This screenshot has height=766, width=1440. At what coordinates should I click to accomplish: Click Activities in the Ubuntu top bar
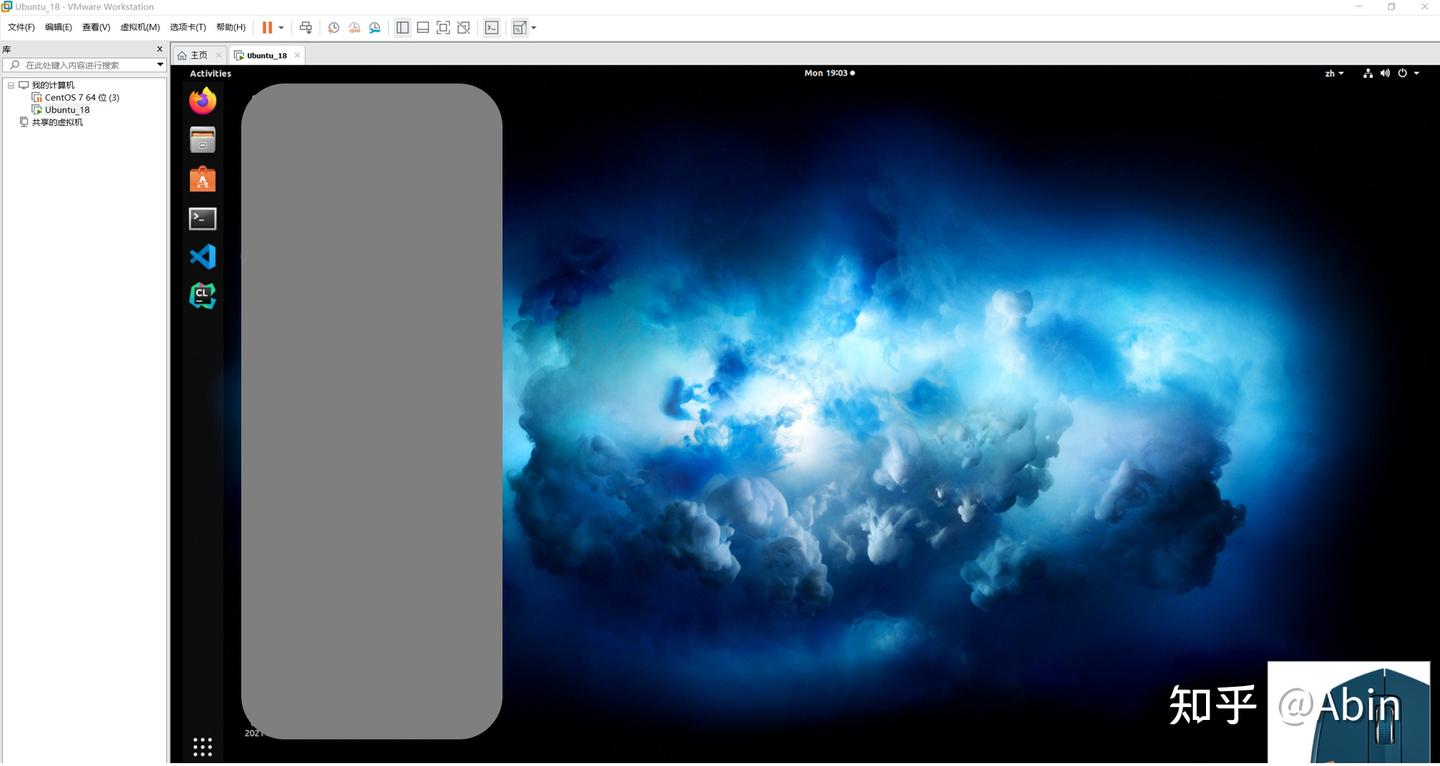[x=210, y=73]
